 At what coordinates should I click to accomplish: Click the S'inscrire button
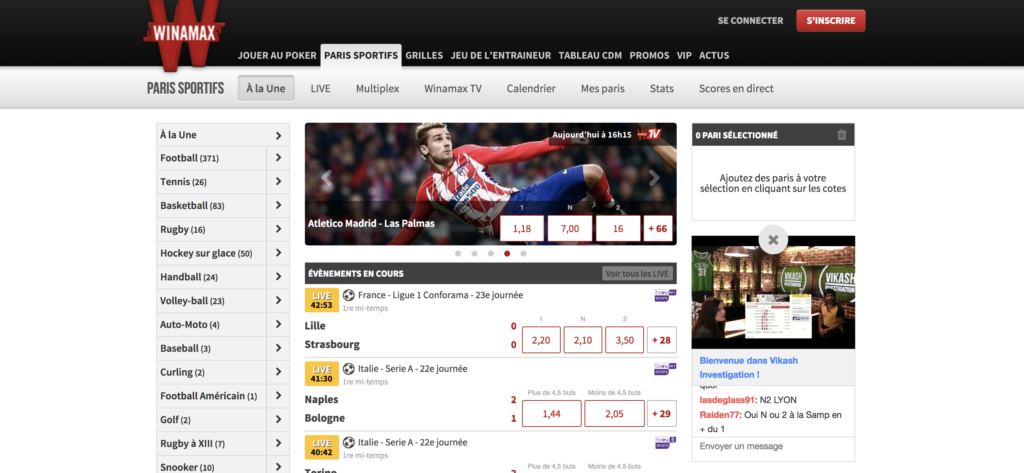click(x=831, y=21)
